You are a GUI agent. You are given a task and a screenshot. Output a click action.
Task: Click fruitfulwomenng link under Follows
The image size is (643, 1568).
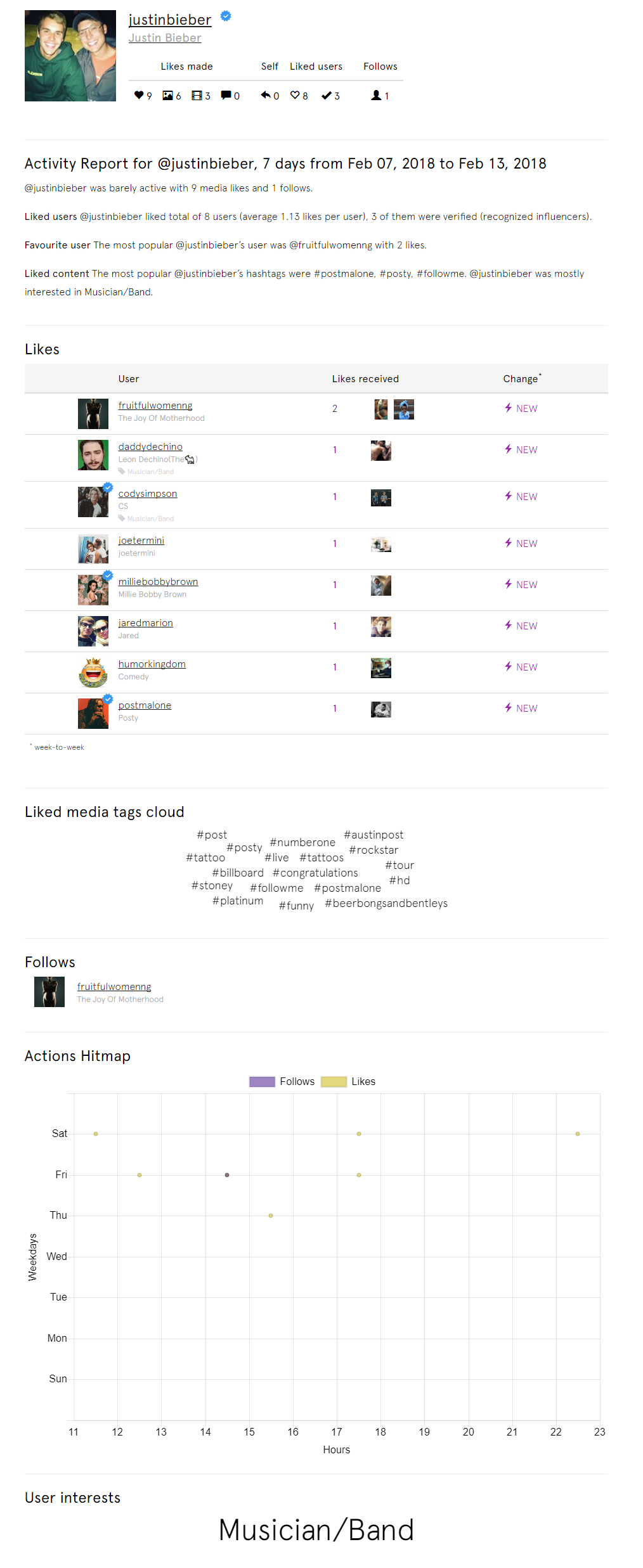click(114, 987)
